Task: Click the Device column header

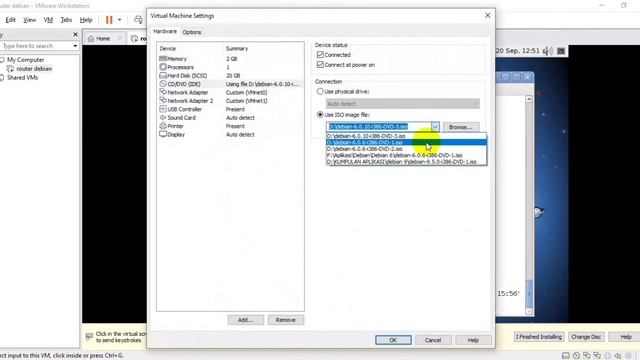Action: [168, 49]
